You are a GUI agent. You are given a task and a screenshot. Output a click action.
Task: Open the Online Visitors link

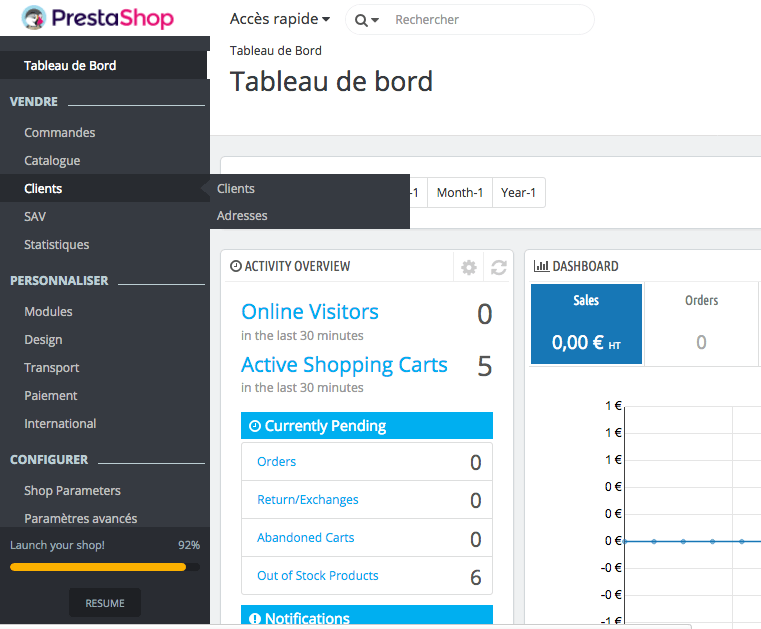click(310, 312)
